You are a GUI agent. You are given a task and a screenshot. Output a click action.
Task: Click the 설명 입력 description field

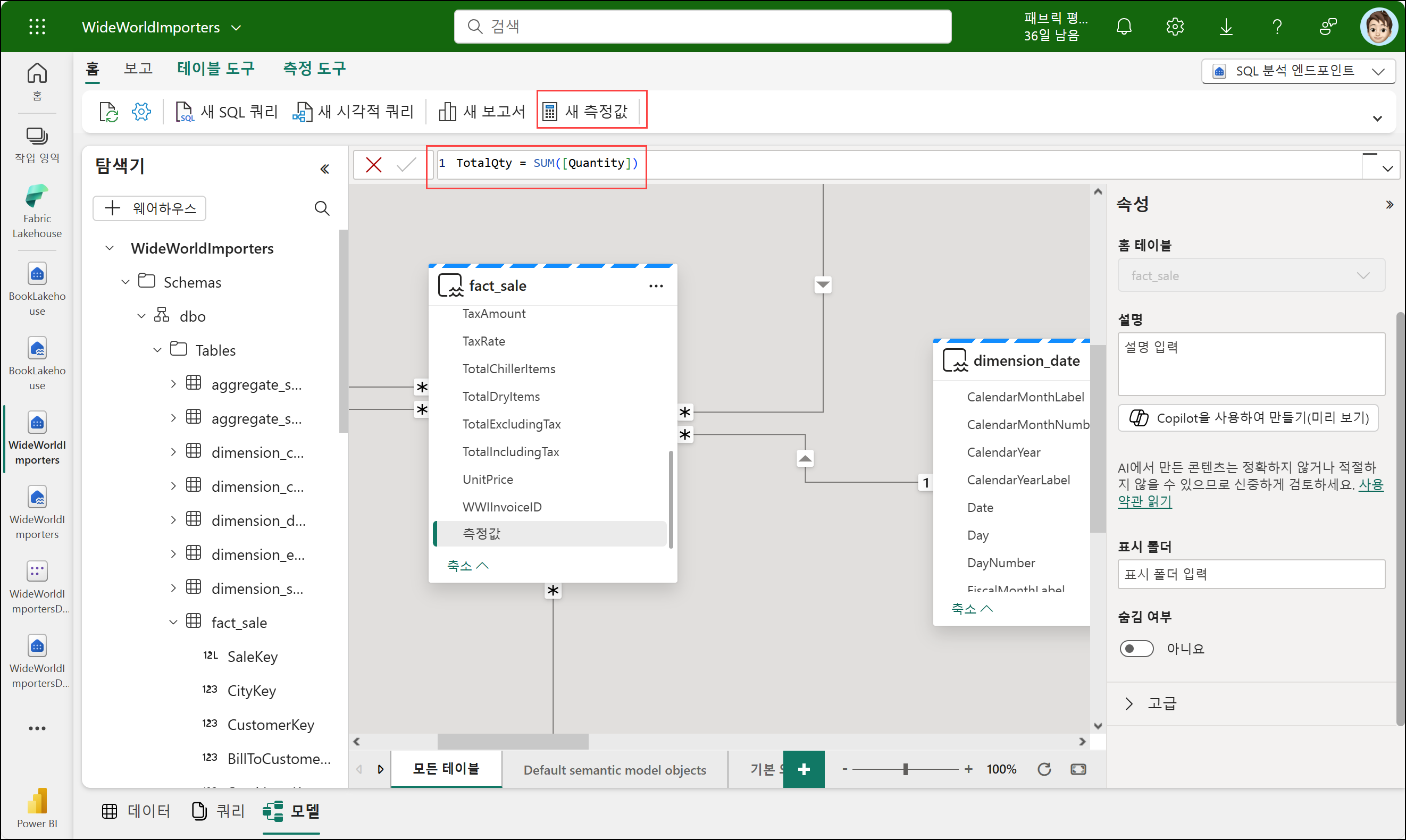point(1251,364)
